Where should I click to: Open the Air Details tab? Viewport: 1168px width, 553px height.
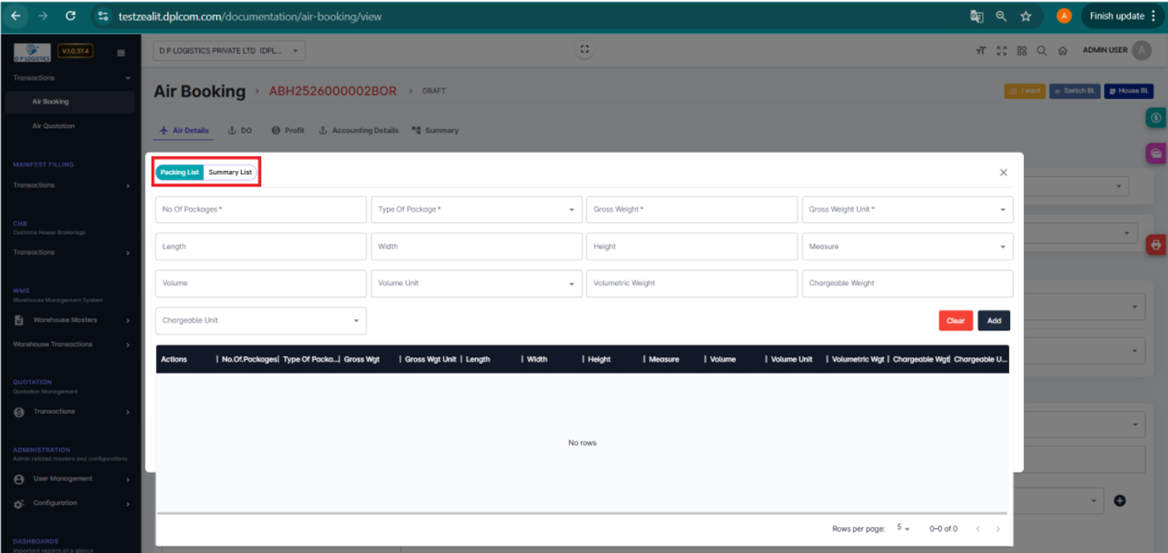coord(184,131)
